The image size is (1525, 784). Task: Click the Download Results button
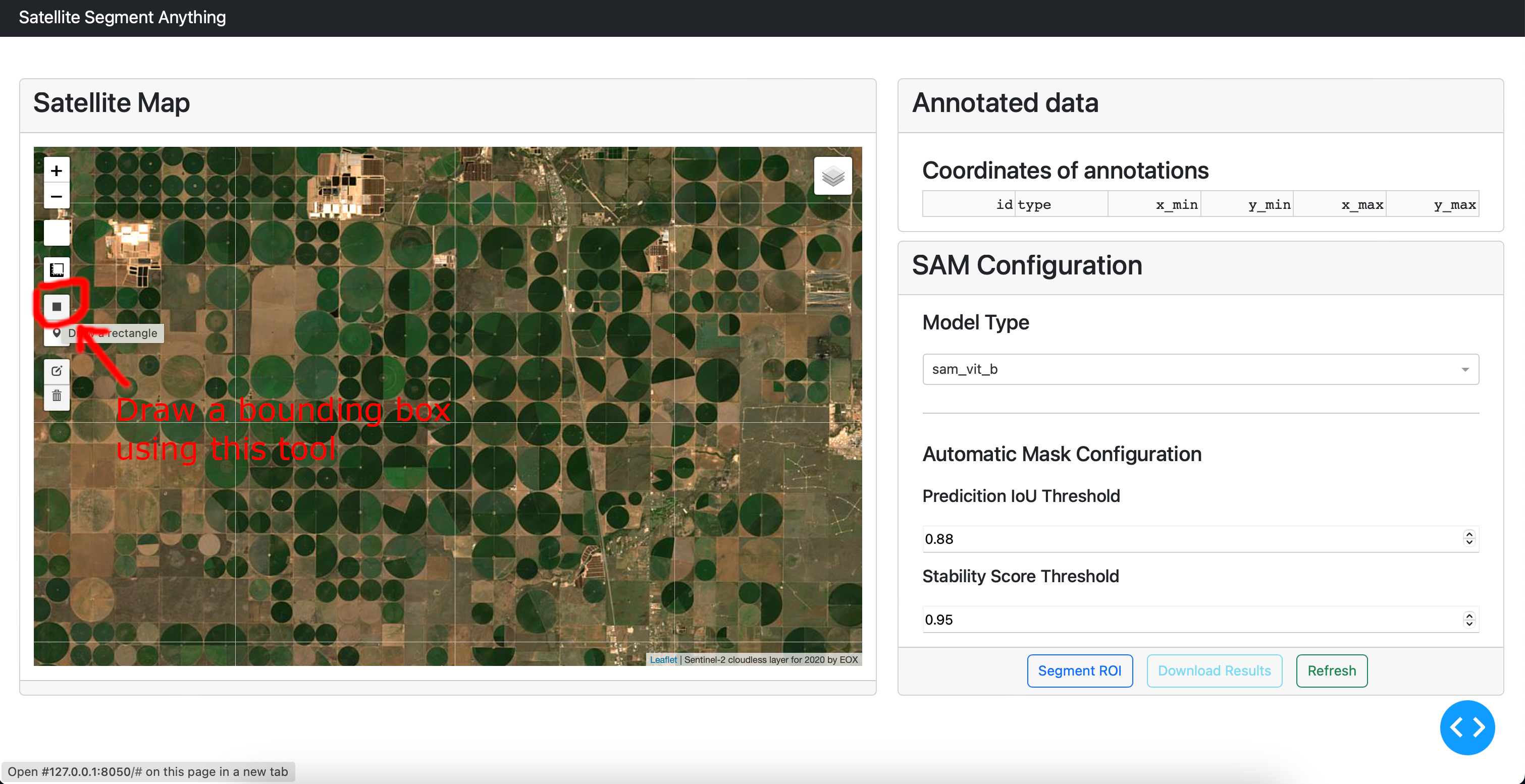tap(1214, 670)
